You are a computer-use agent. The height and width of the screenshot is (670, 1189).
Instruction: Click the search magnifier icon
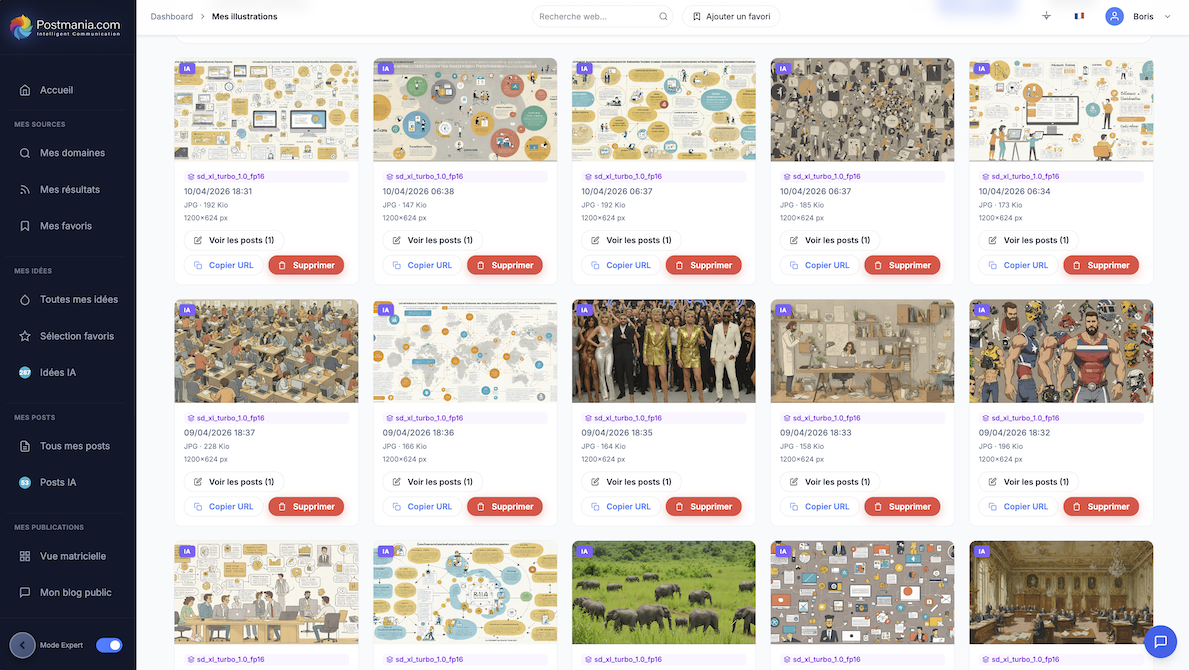(664, 17)
